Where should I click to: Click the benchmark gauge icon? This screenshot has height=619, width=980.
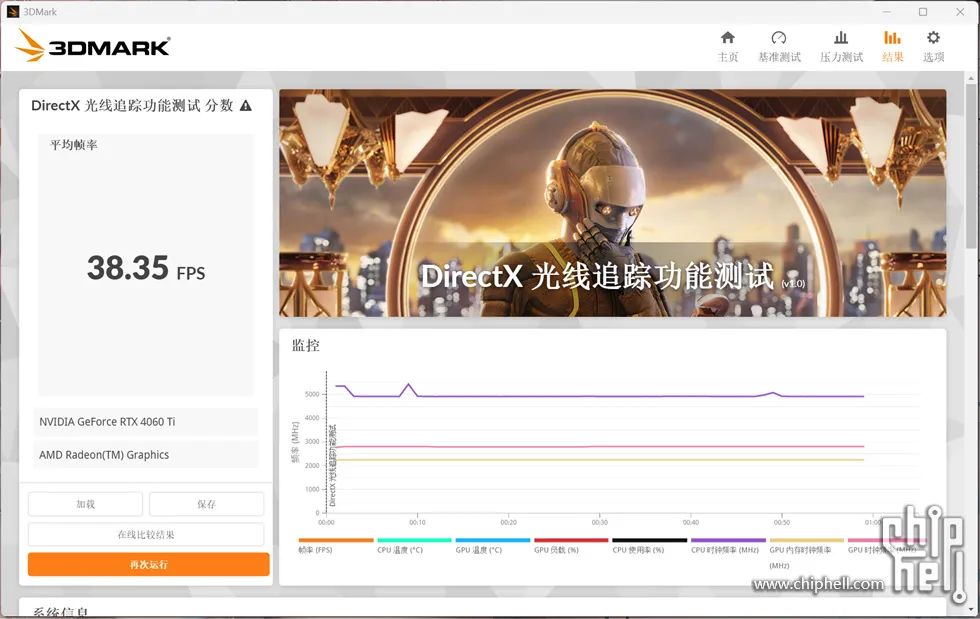[x=779, y=38]
